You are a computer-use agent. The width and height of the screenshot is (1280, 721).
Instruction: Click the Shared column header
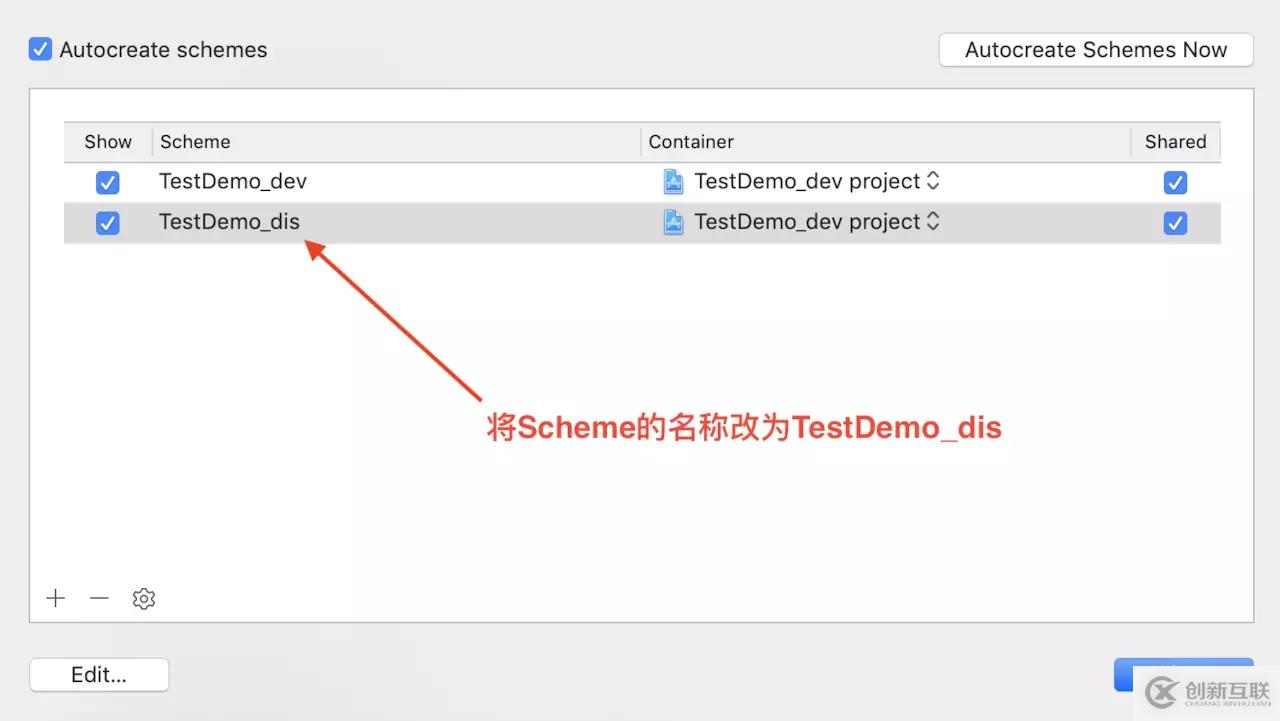click(x=1176, y=142)
